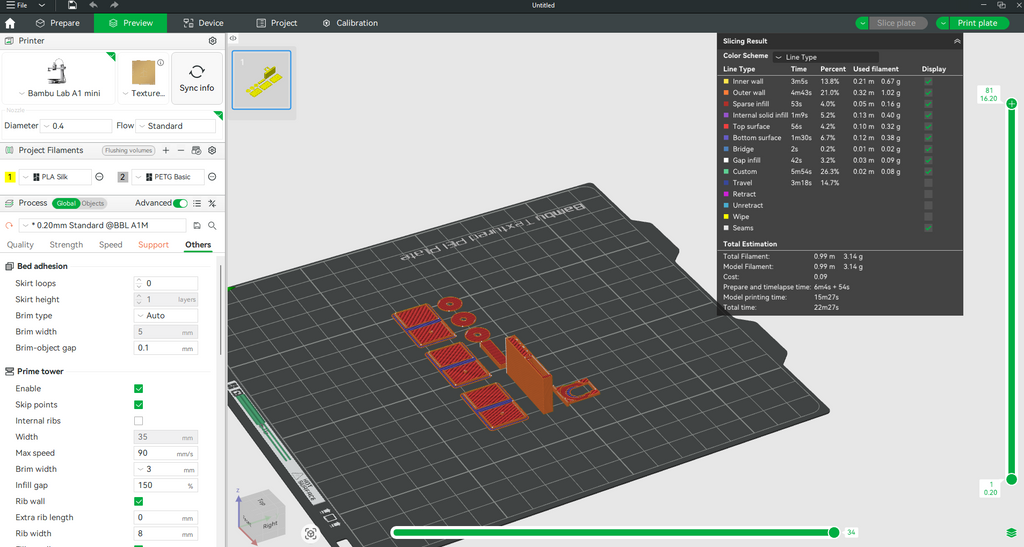Uncheck Prime tower Enable checkbox
Screen dimensions: 1024x547
tap(138, 389)
